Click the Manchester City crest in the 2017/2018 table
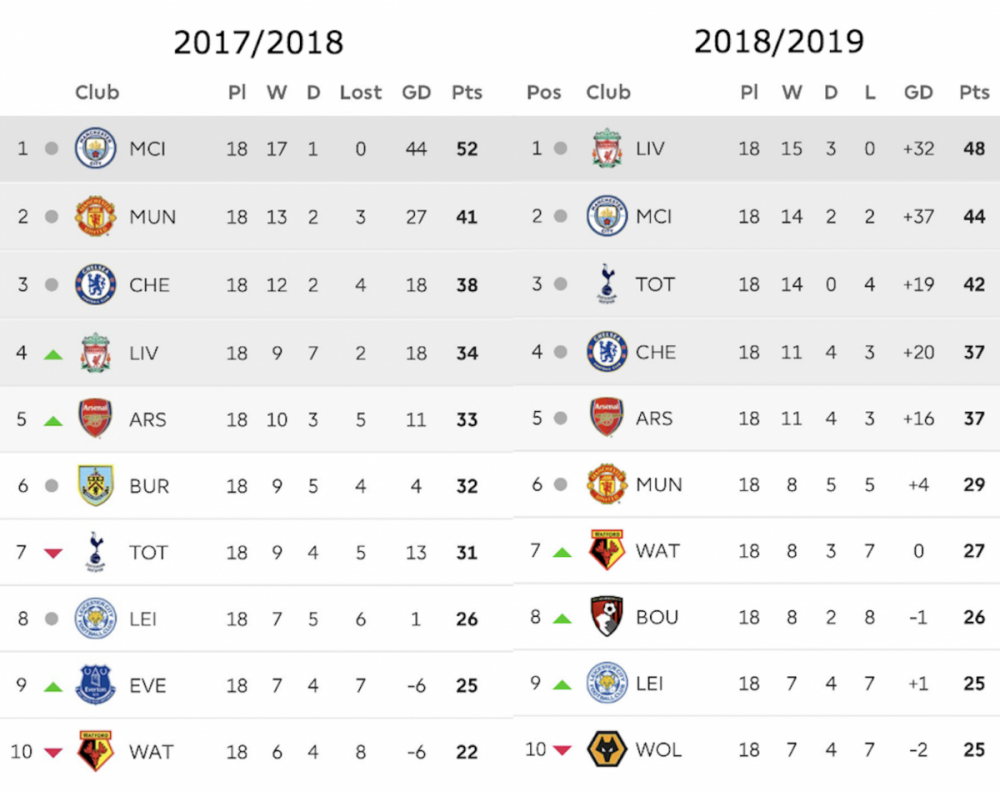Viewport: 1000px width, 792px height. [x=96, y=148]
